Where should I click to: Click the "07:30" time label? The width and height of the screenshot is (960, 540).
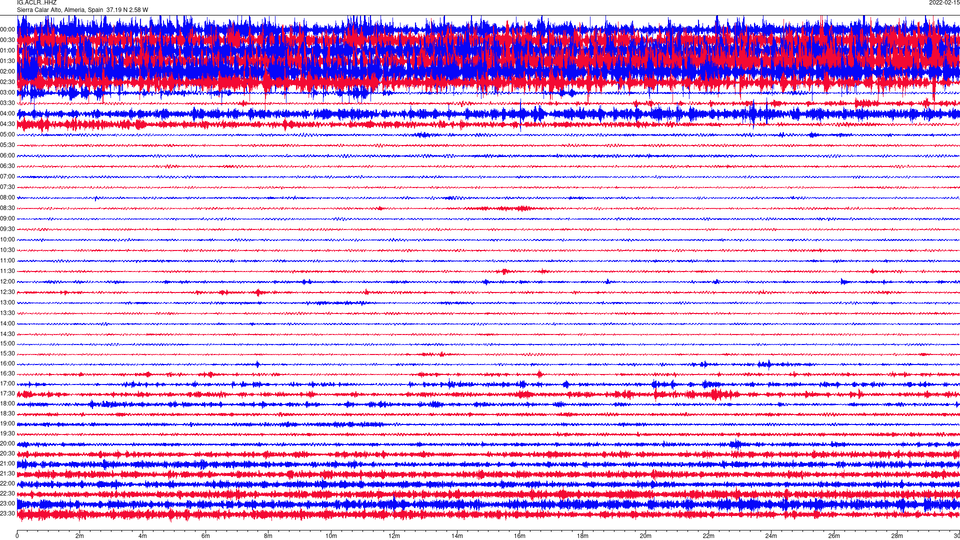[x=7, y=187]
